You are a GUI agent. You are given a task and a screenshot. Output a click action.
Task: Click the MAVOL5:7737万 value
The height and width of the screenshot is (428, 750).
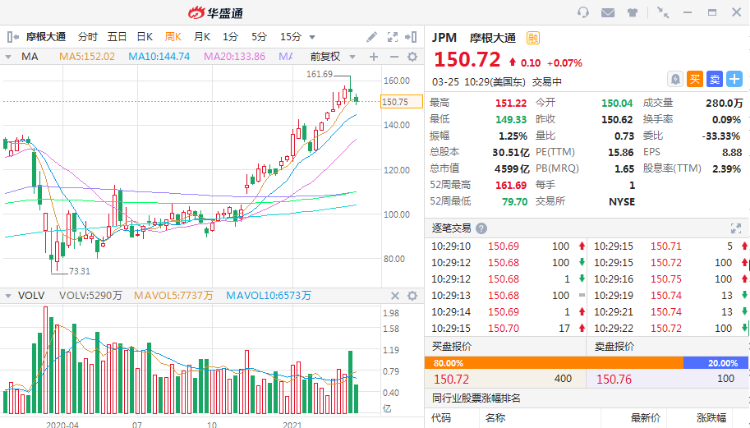(x=174, y=296)
